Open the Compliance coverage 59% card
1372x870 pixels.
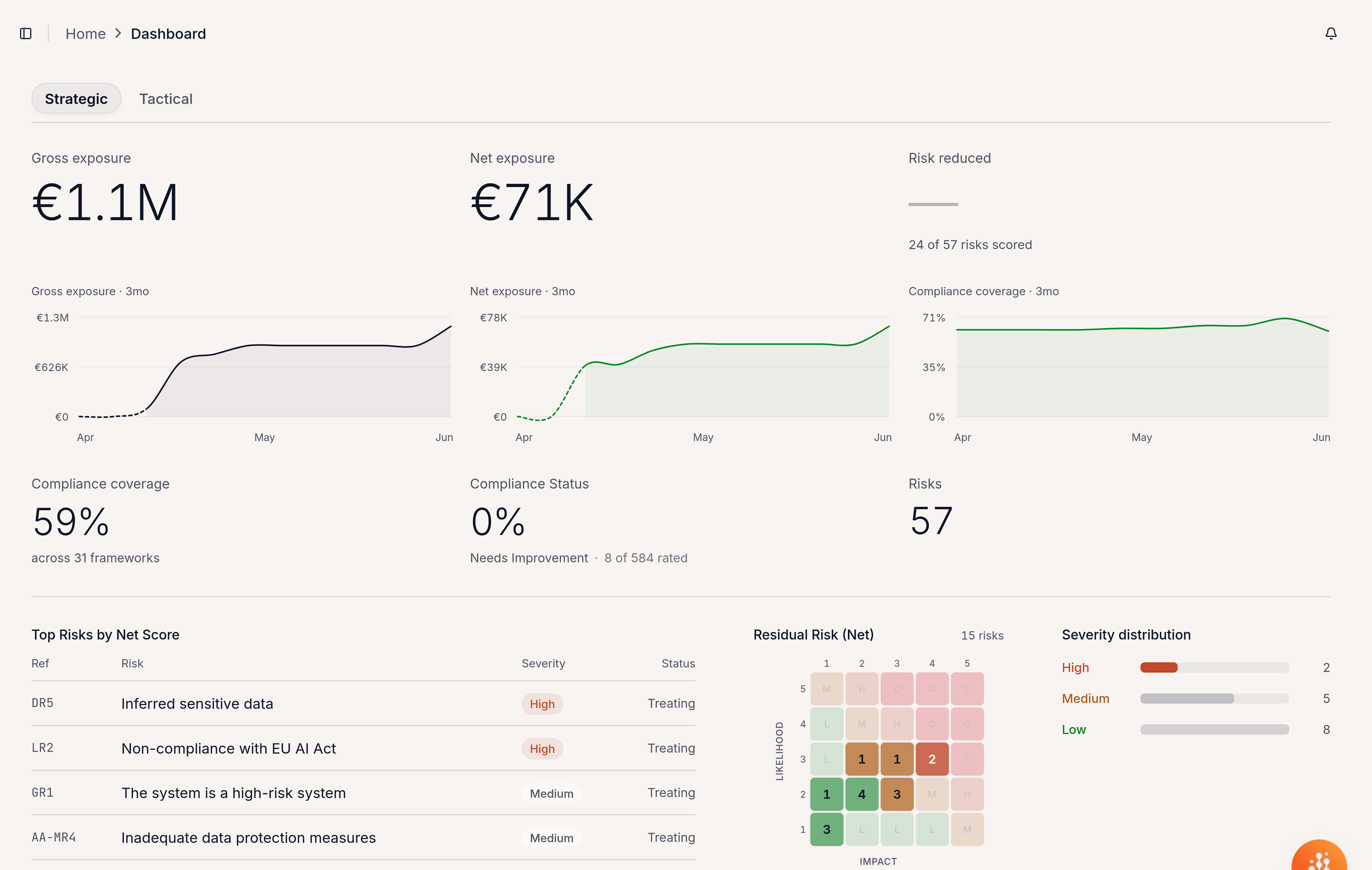[x=100, y=520]
